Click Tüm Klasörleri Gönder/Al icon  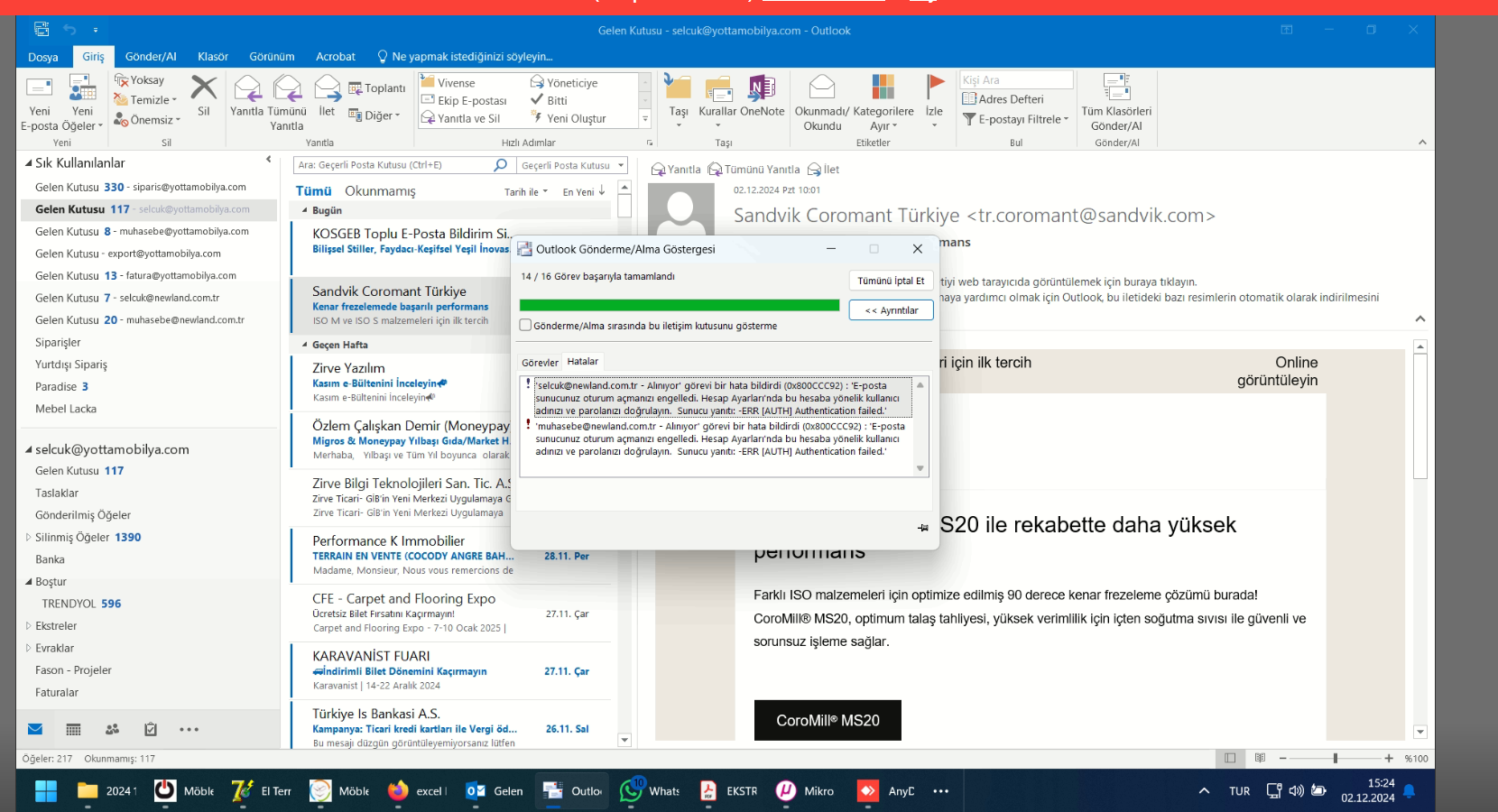click(1116, 88)
